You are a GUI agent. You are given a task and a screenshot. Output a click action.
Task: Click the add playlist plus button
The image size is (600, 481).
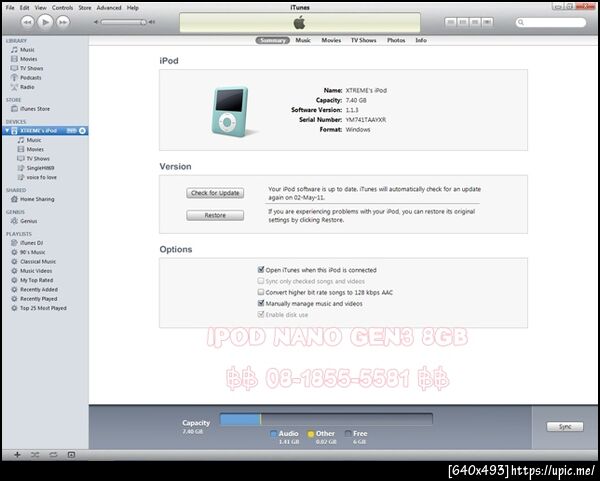tap(17, 455)
